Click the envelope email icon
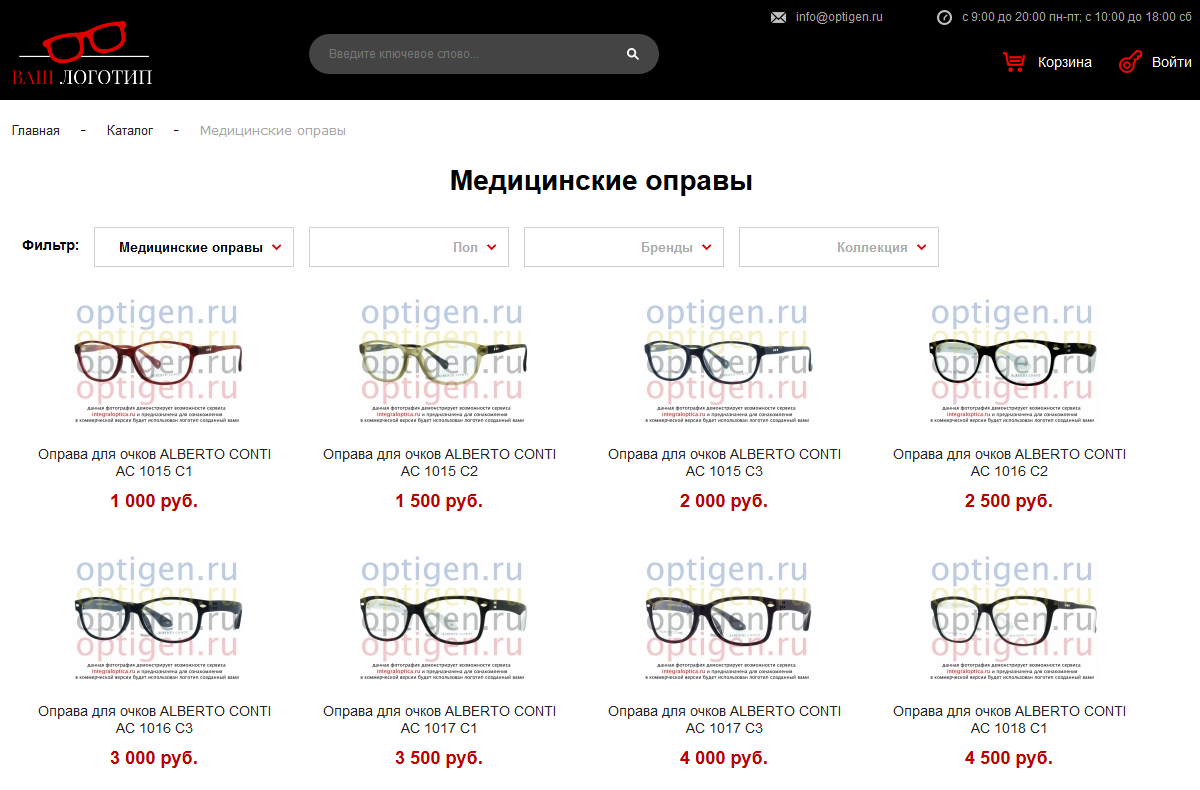This screenshot has height=790, width=1200. coord(778,17)
